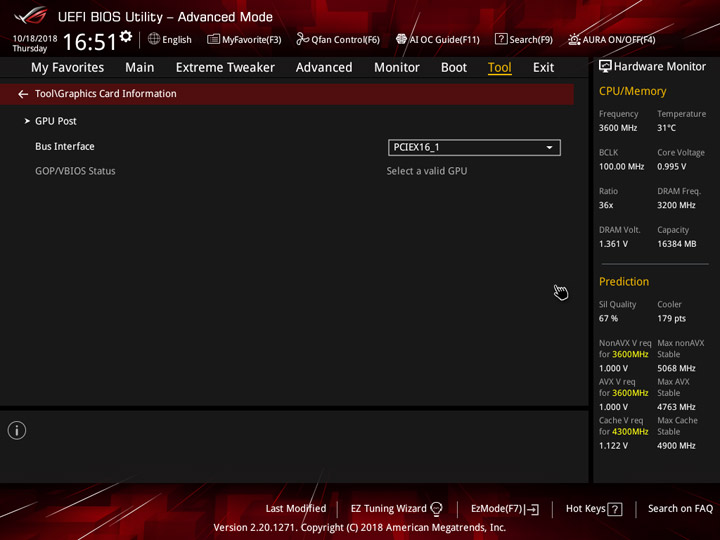Click DRAM Freq. value 3200 MHz
The image size is (720, 540).
click(x=676, y=205)
